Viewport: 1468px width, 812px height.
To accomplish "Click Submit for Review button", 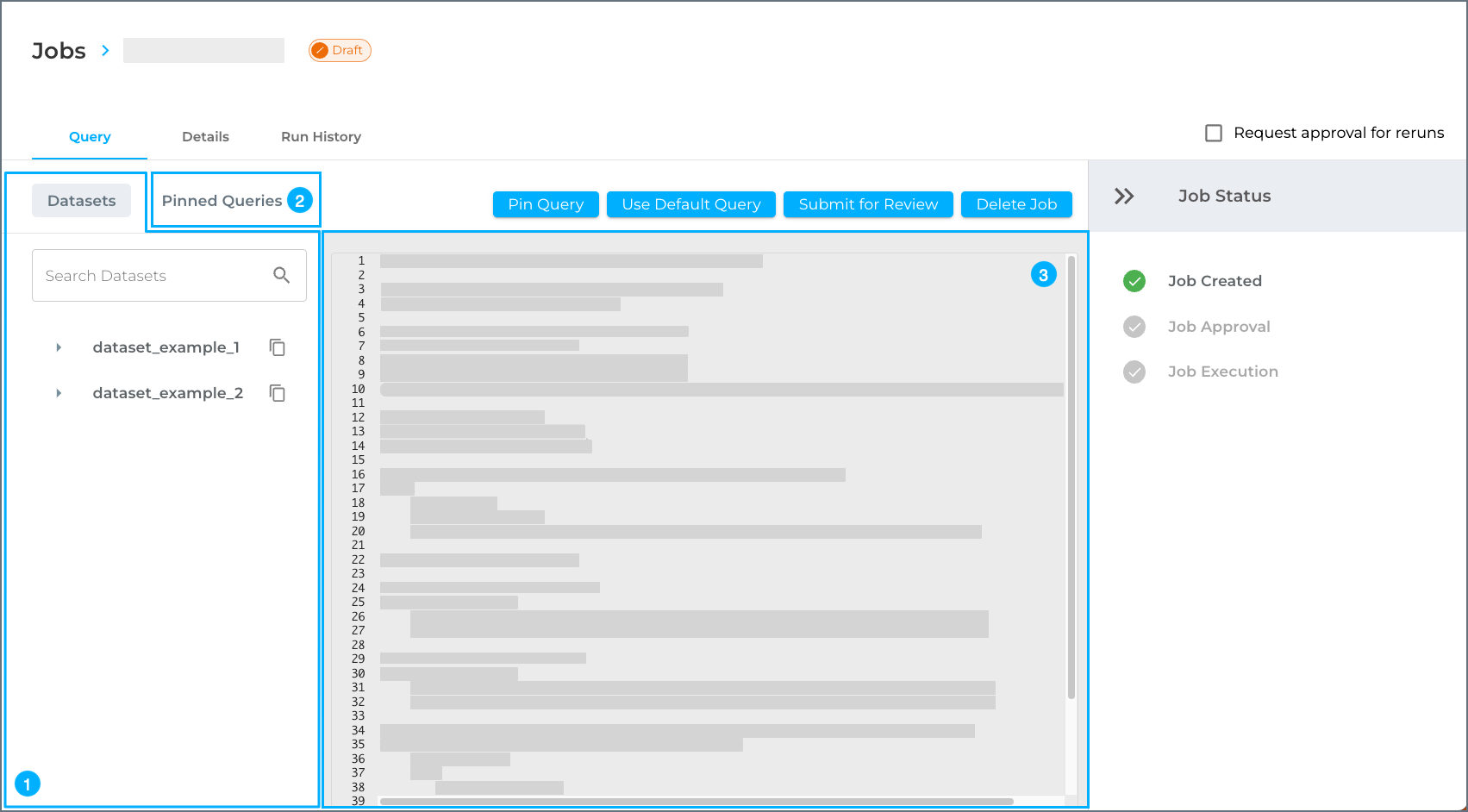I will click(x=867, y=204).
